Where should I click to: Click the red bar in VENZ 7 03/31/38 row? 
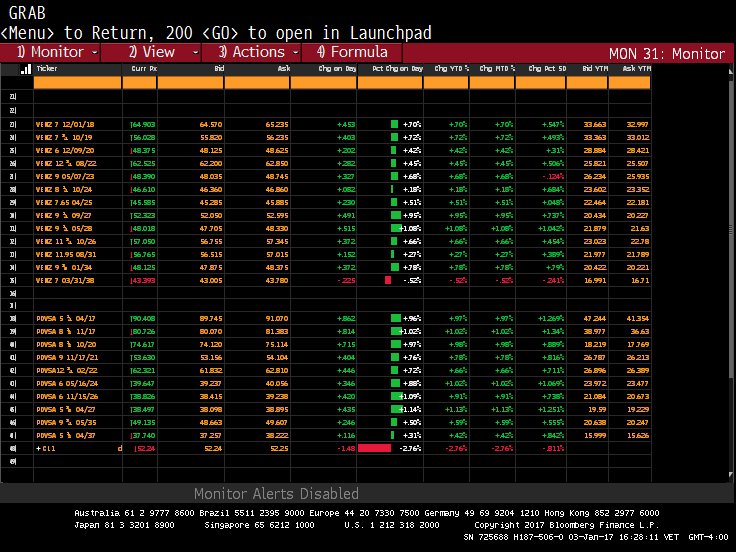[388, 280]
